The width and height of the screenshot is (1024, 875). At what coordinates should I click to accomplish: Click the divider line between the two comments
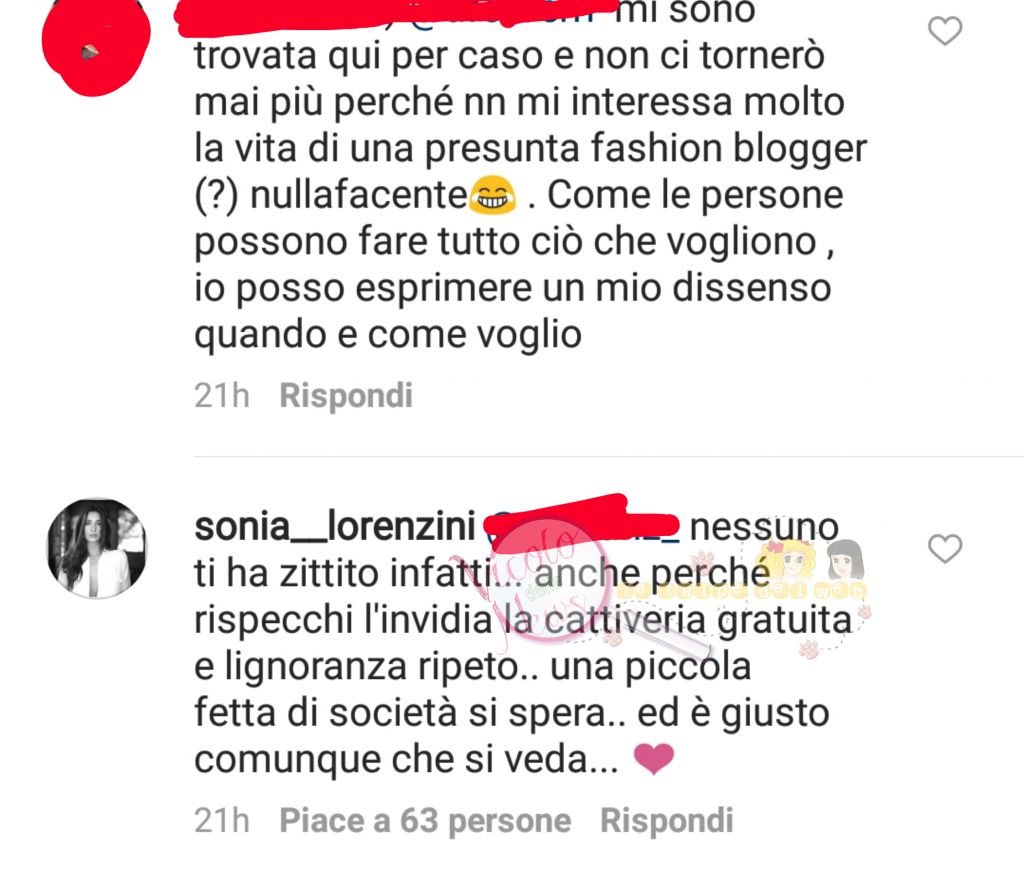tap(609, 457)
